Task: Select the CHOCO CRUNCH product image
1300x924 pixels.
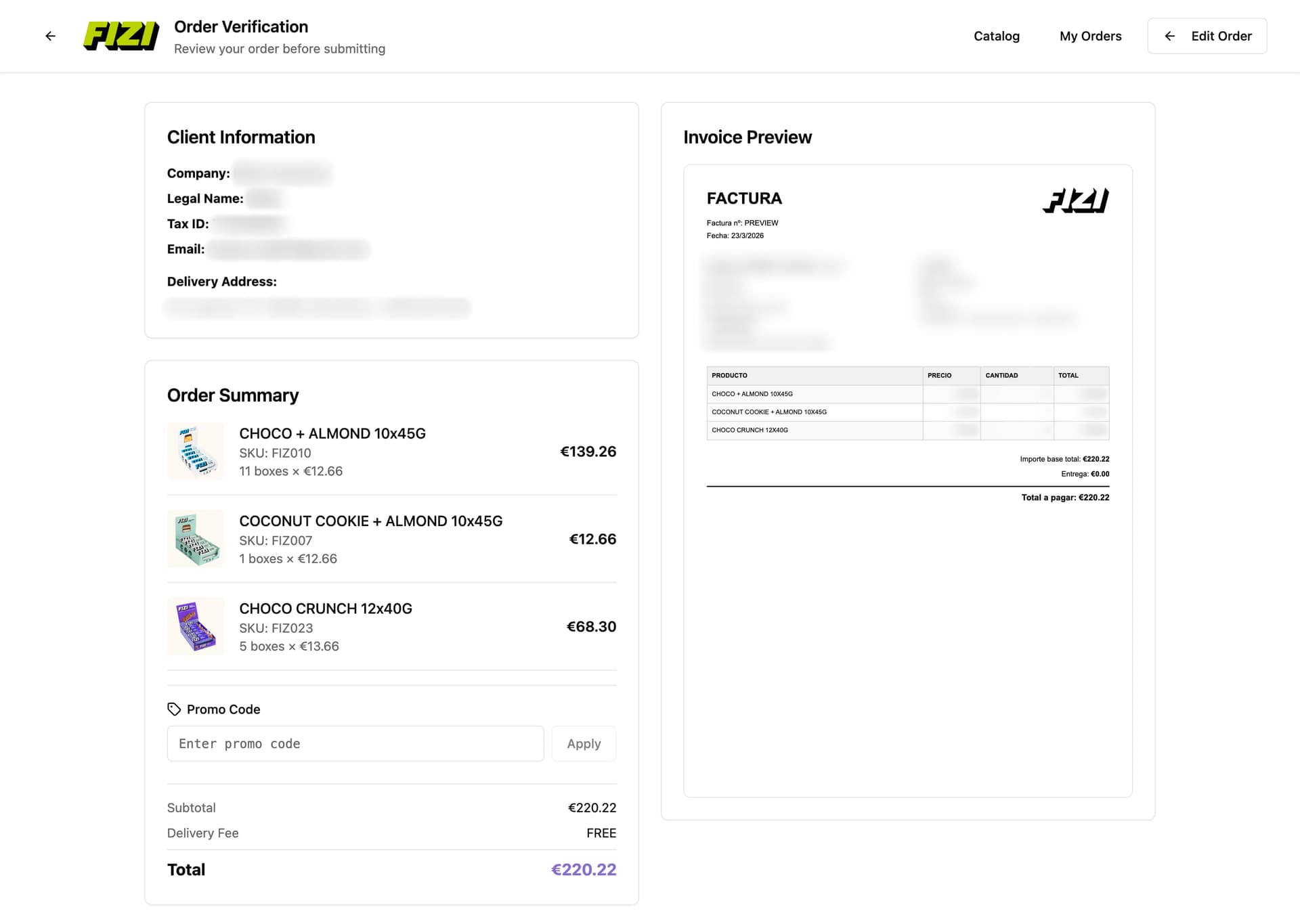Action: click(x=196, y=626)
